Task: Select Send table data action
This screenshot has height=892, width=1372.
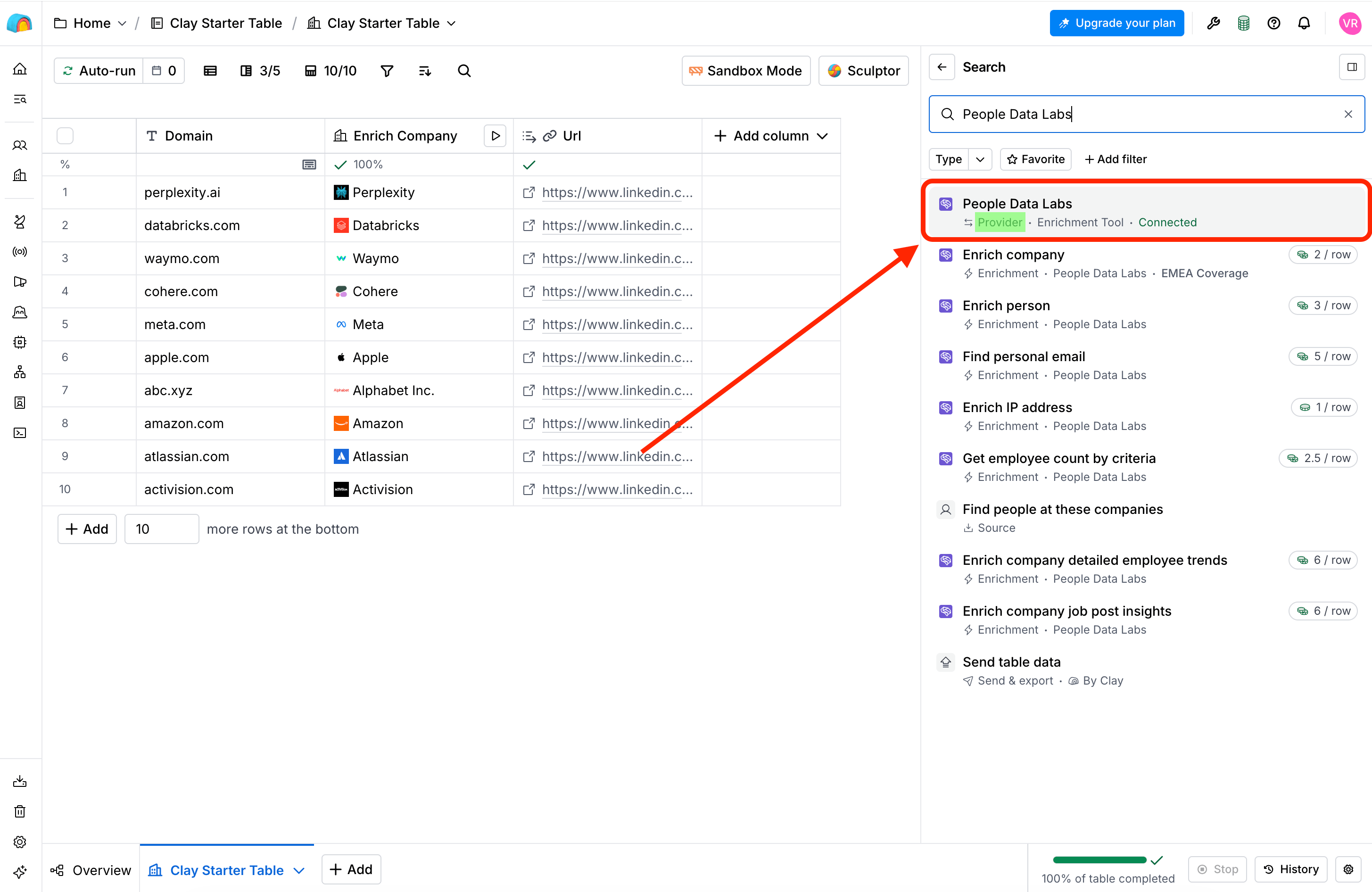Action: (x=1146, y=670)
